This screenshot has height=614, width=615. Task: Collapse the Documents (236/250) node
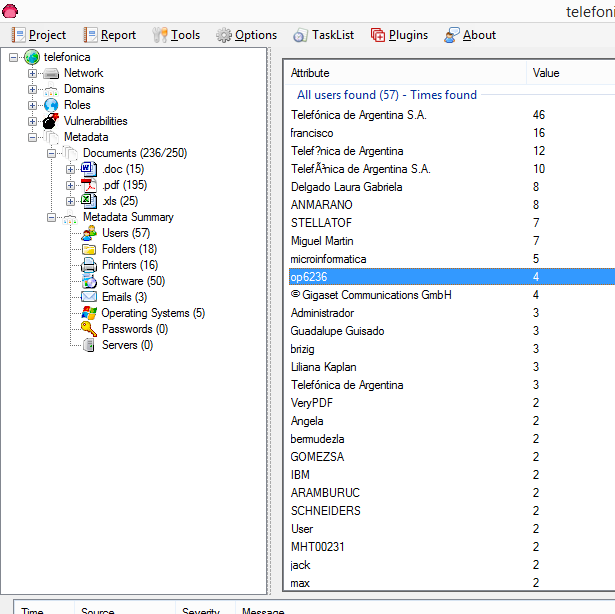click(51, 153)
